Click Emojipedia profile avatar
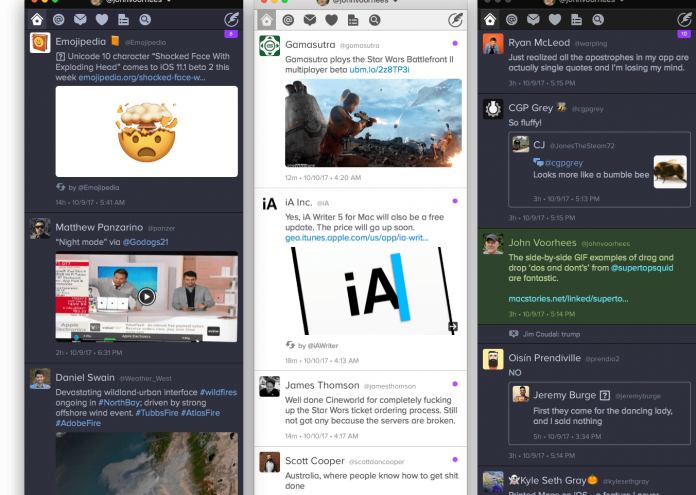696x495 pixels. [x=40, y=43]
